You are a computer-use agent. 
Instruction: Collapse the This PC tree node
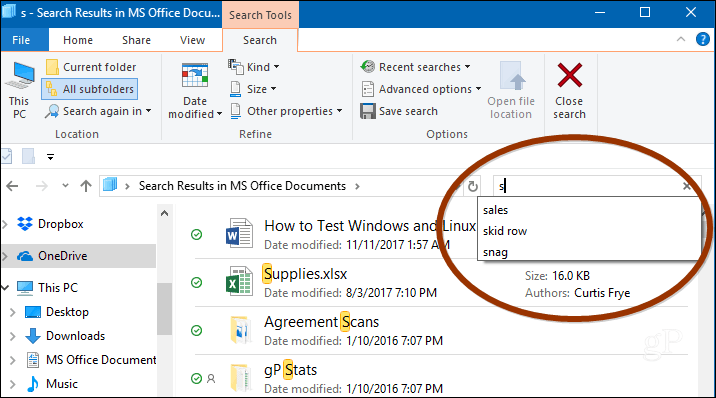[x=5, y=288]
